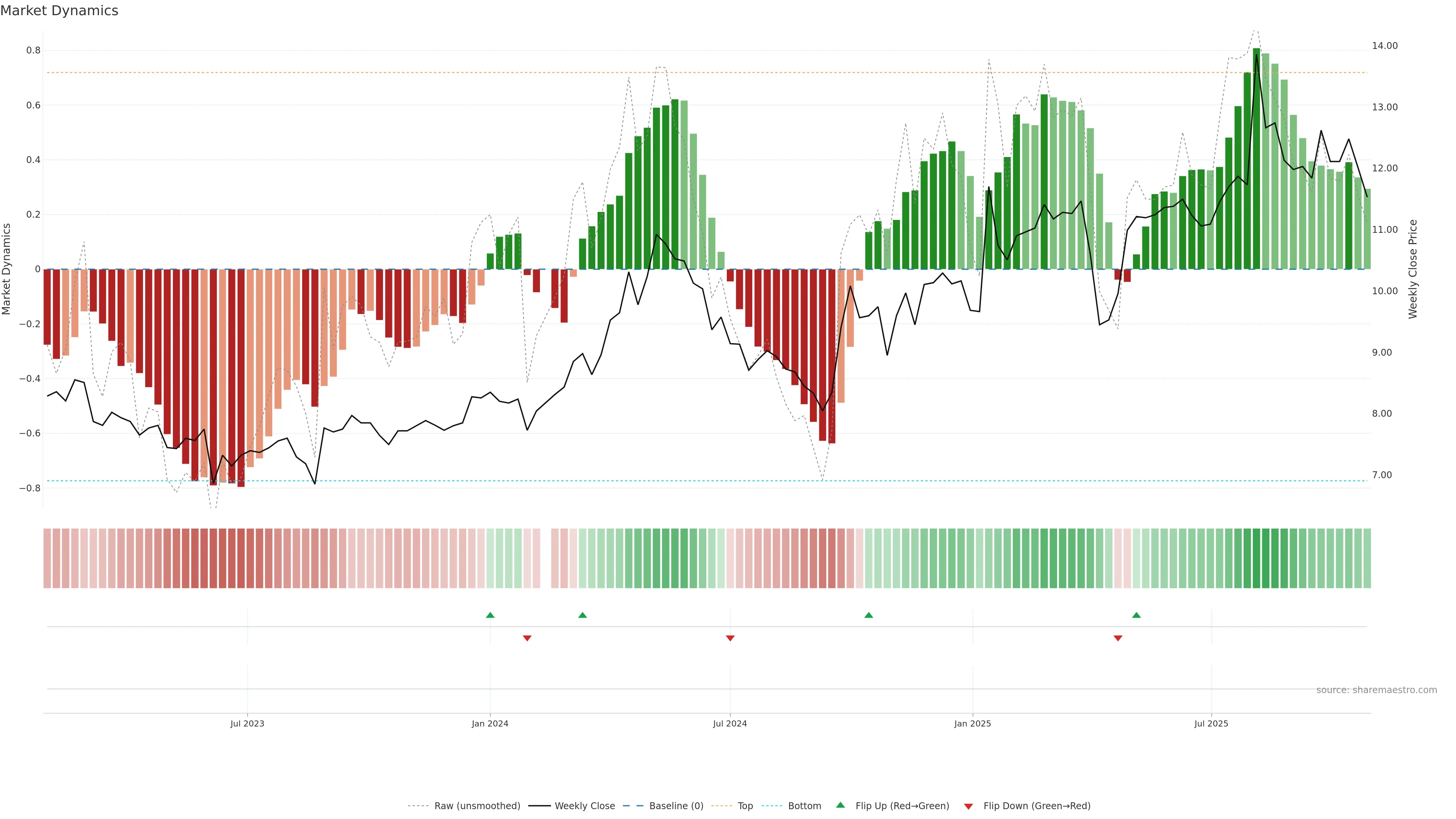Toggle the Bottom legend entry
1456x819 pixels.
(804, 805)
